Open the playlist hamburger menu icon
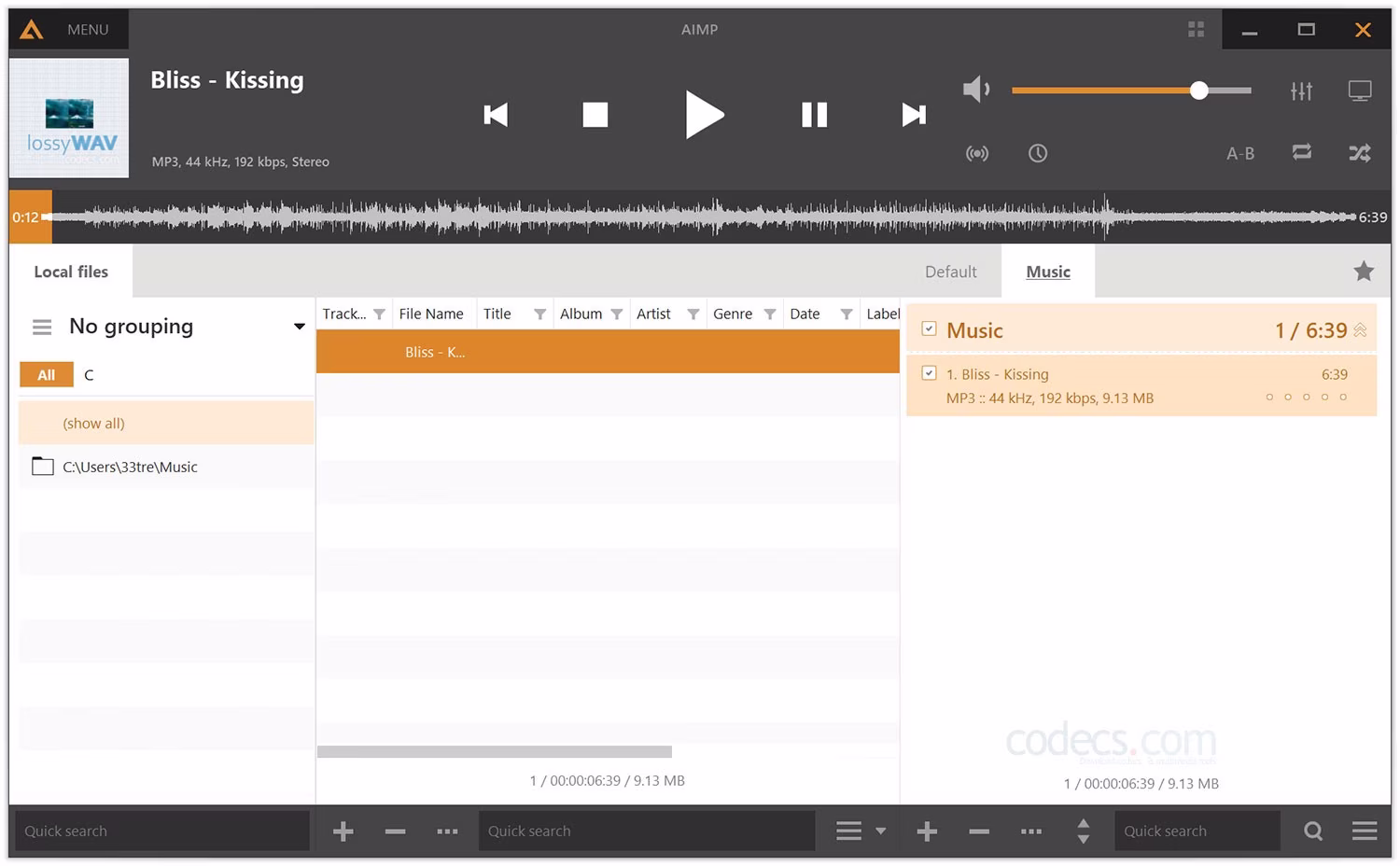 point(1365,831)
